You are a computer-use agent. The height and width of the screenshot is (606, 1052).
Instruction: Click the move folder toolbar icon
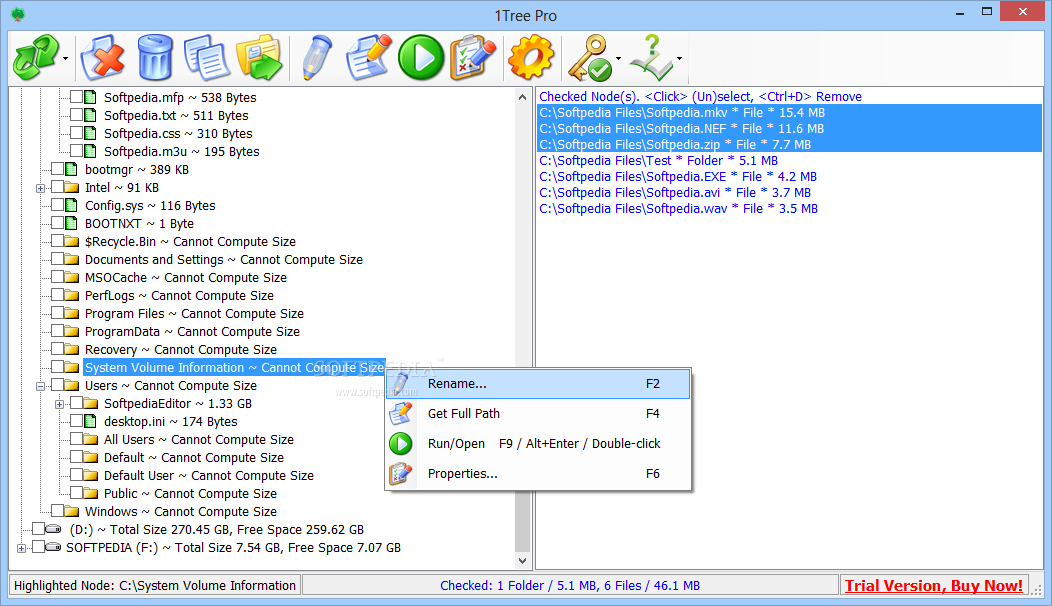[x=259, y=58]
